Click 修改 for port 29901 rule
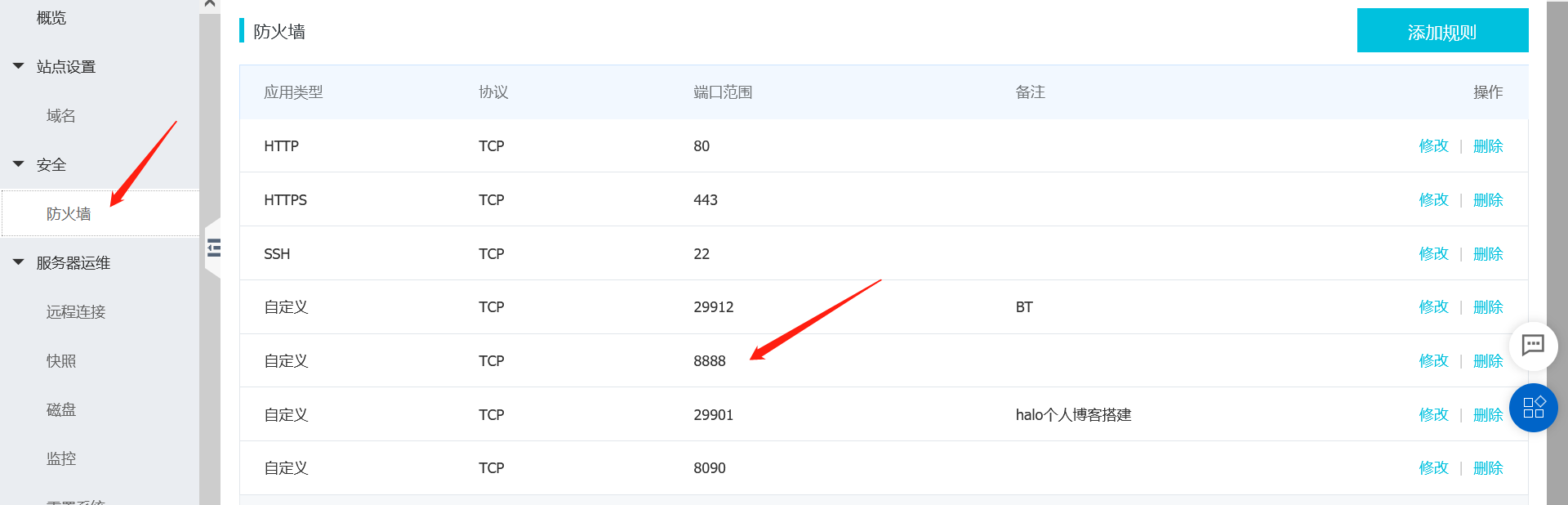 (x=1433, y=415)
